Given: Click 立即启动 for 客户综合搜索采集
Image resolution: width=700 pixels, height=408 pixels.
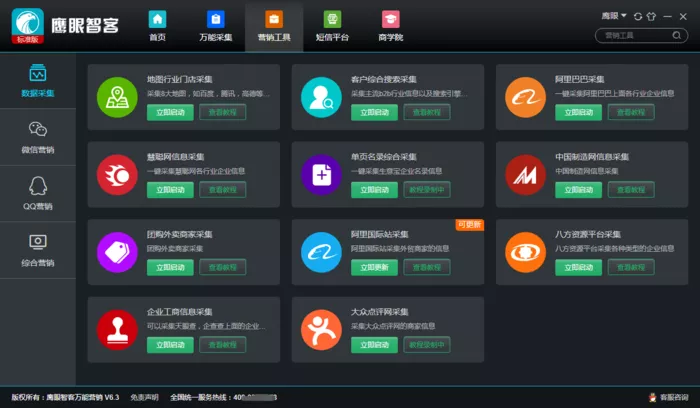Looking at the screenshot, I should coord(374,112).
